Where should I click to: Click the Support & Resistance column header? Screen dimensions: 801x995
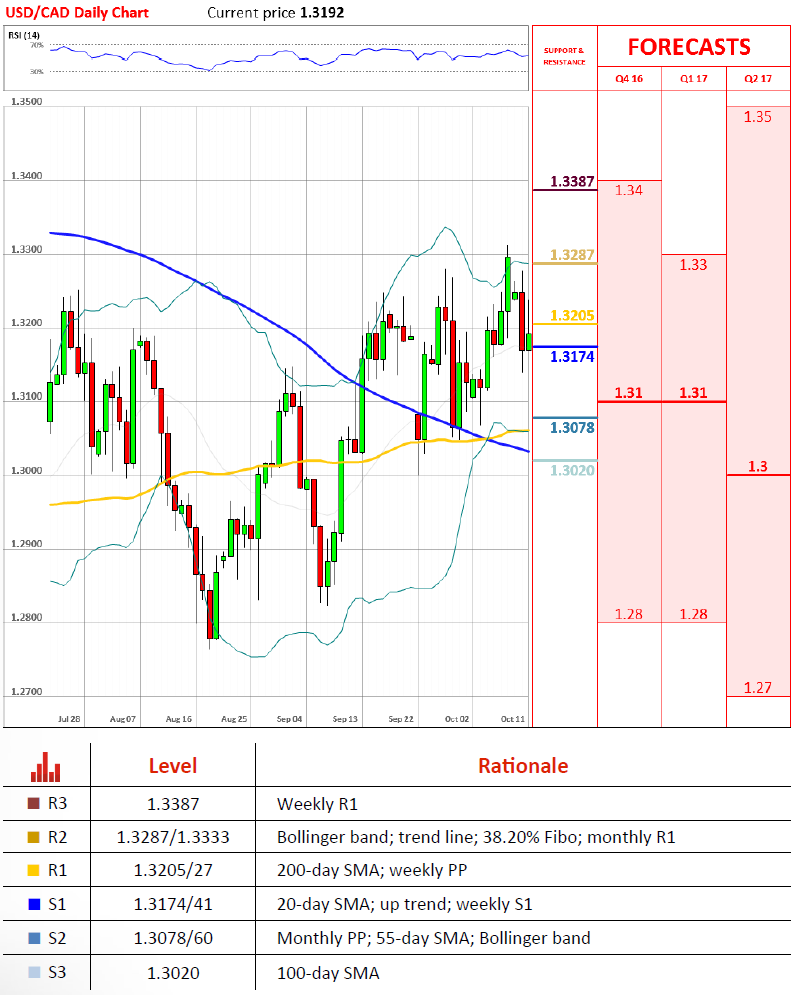coord(563,56)
